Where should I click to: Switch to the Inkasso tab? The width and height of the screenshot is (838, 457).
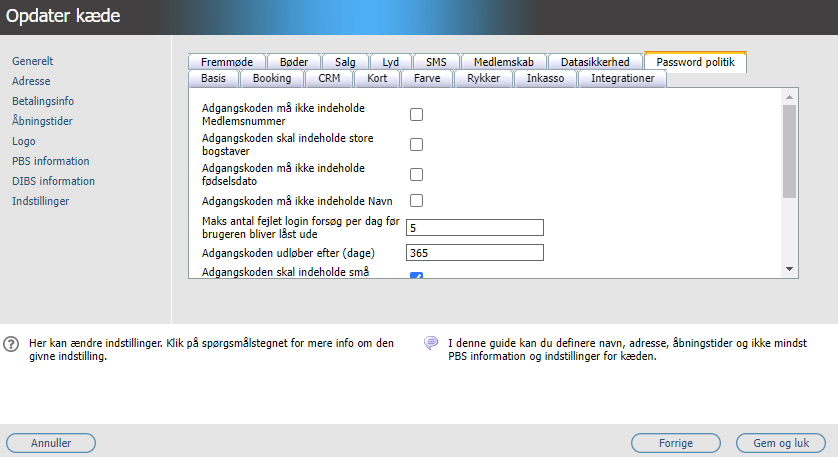coord(546,79)
